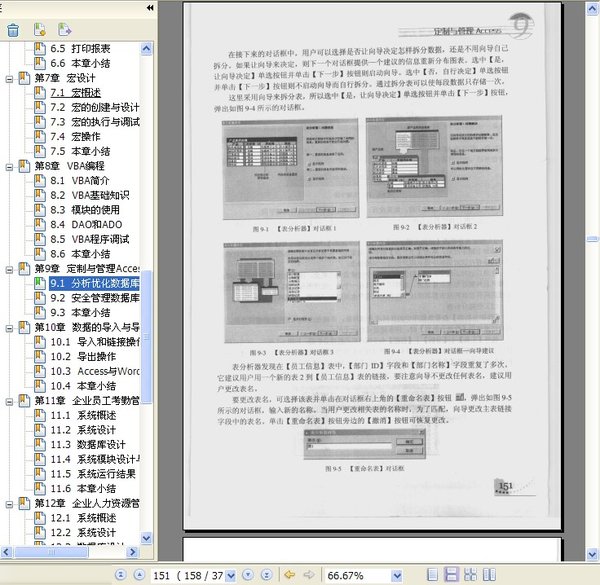Open bookmark 10.2 导出操作
600x585 pixels.
83,357
